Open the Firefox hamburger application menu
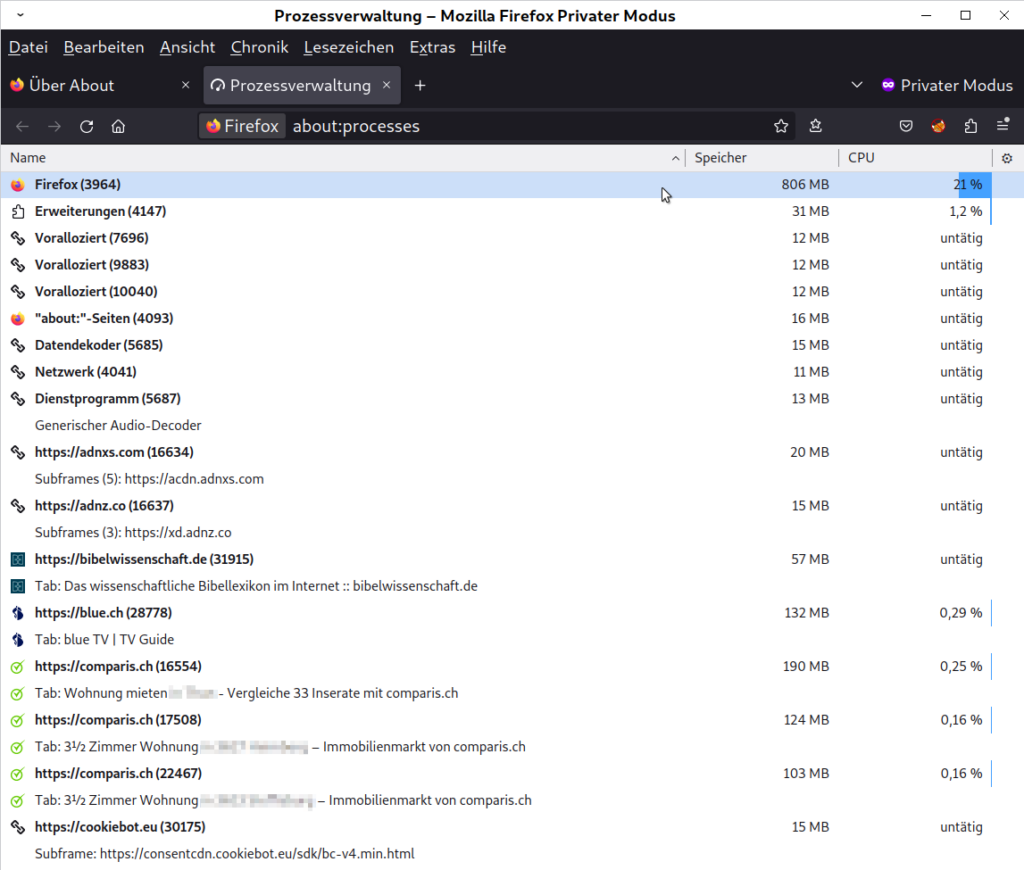Viewport: 1024px width, 870px height. [x=1002, y=126]
